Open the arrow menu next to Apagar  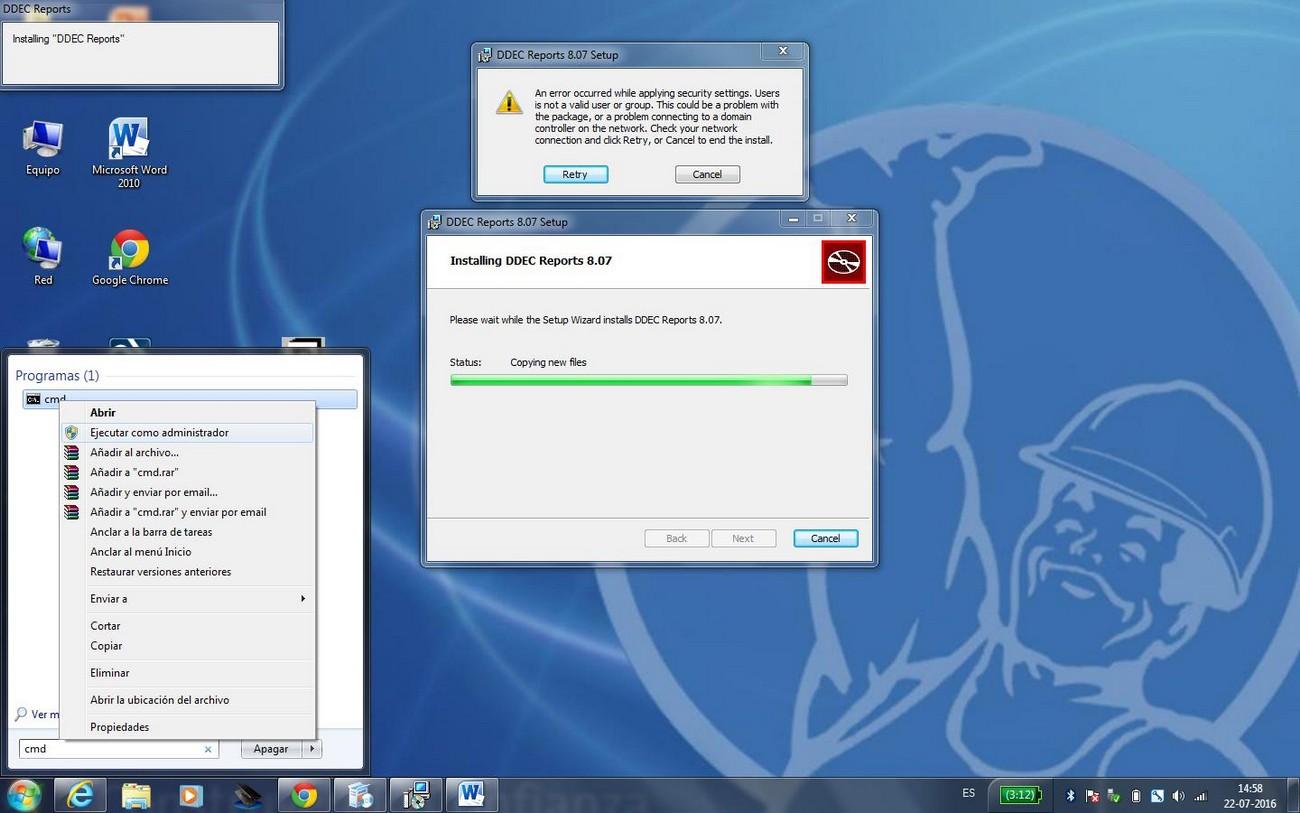coord(312,749)
